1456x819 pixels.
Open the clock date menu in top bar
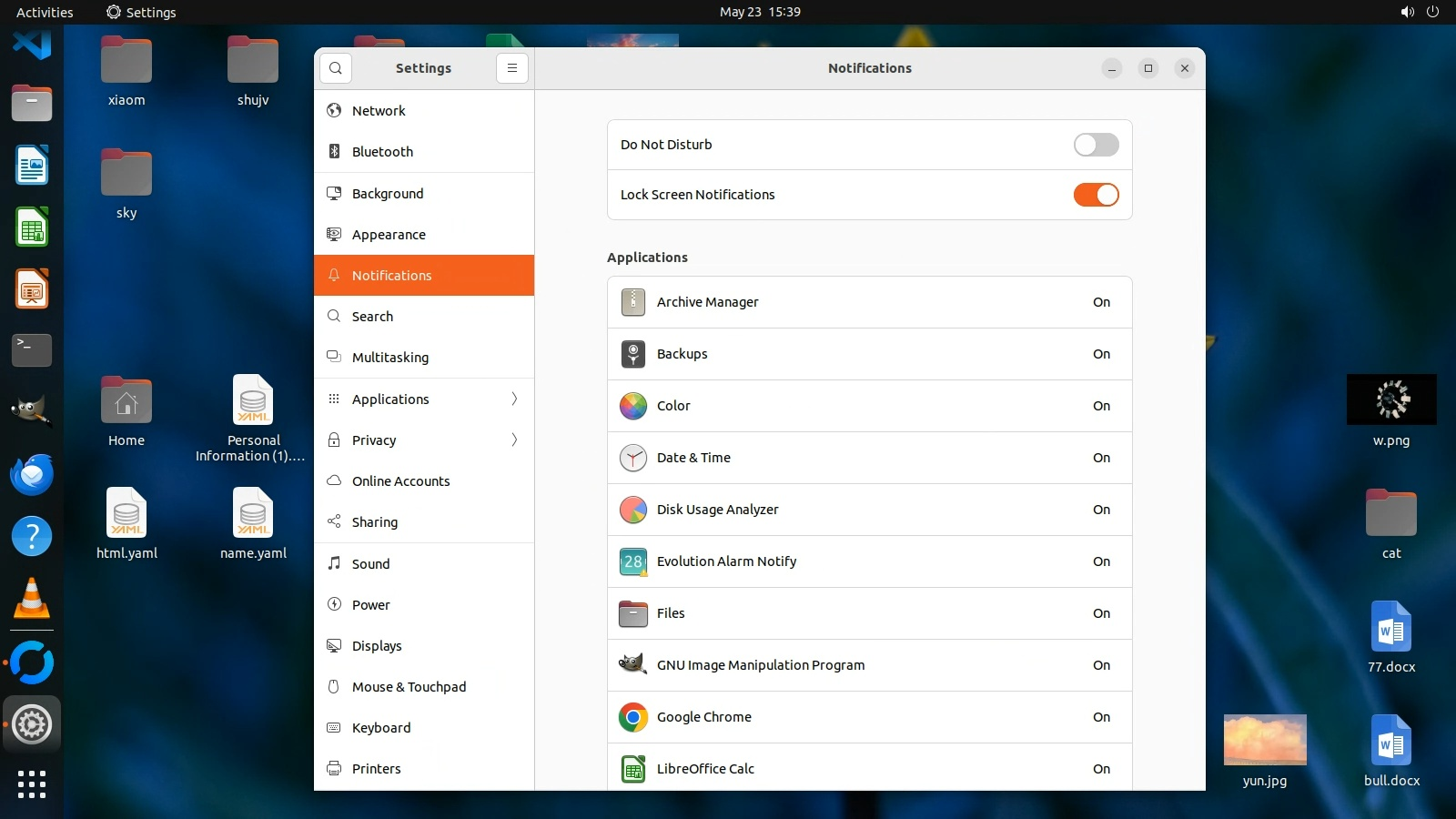pyautogui.click(x=760, y=12)
